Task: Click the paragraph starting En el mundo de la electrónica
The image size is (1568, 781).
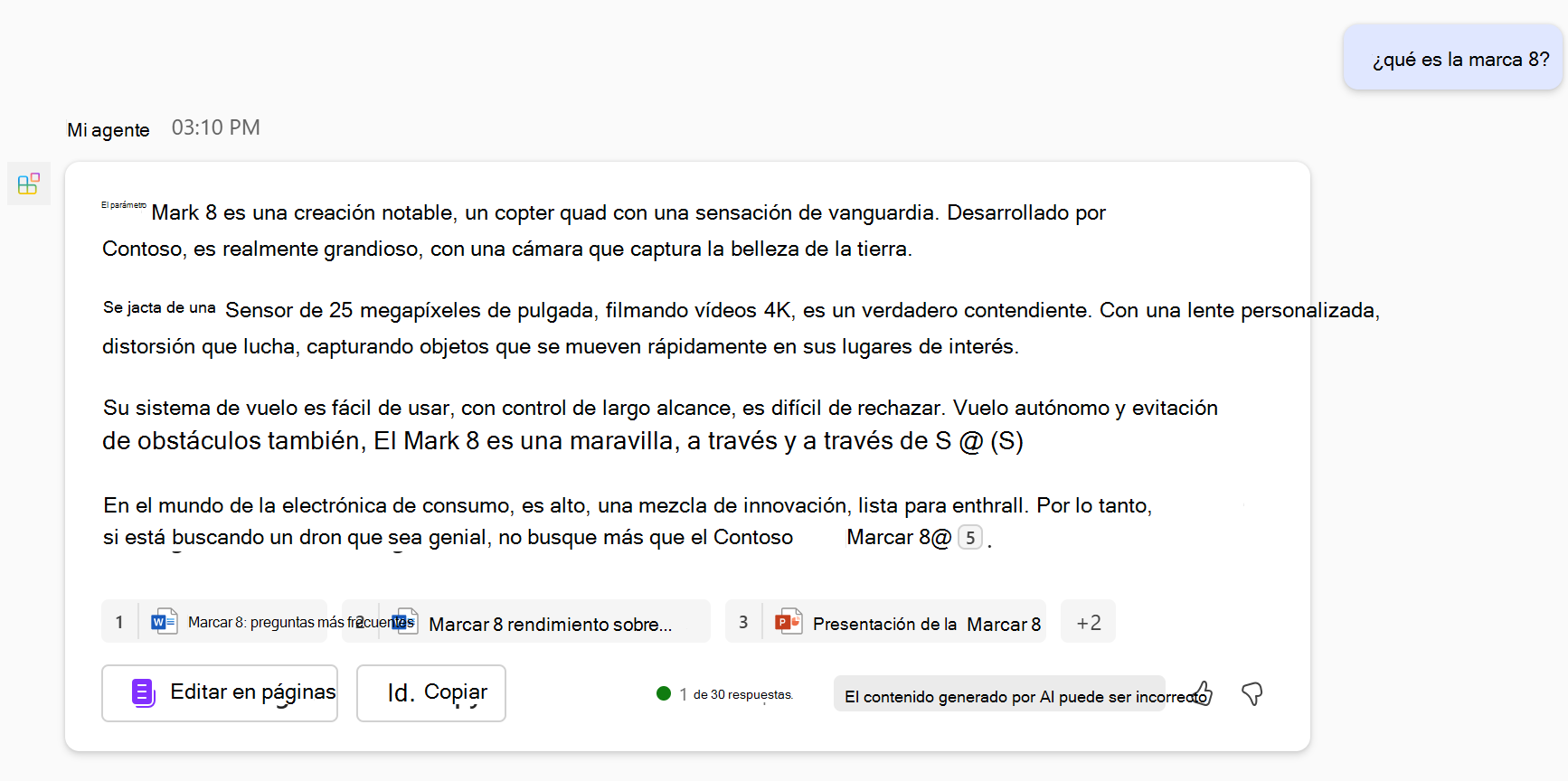Action: pos(628,522)
